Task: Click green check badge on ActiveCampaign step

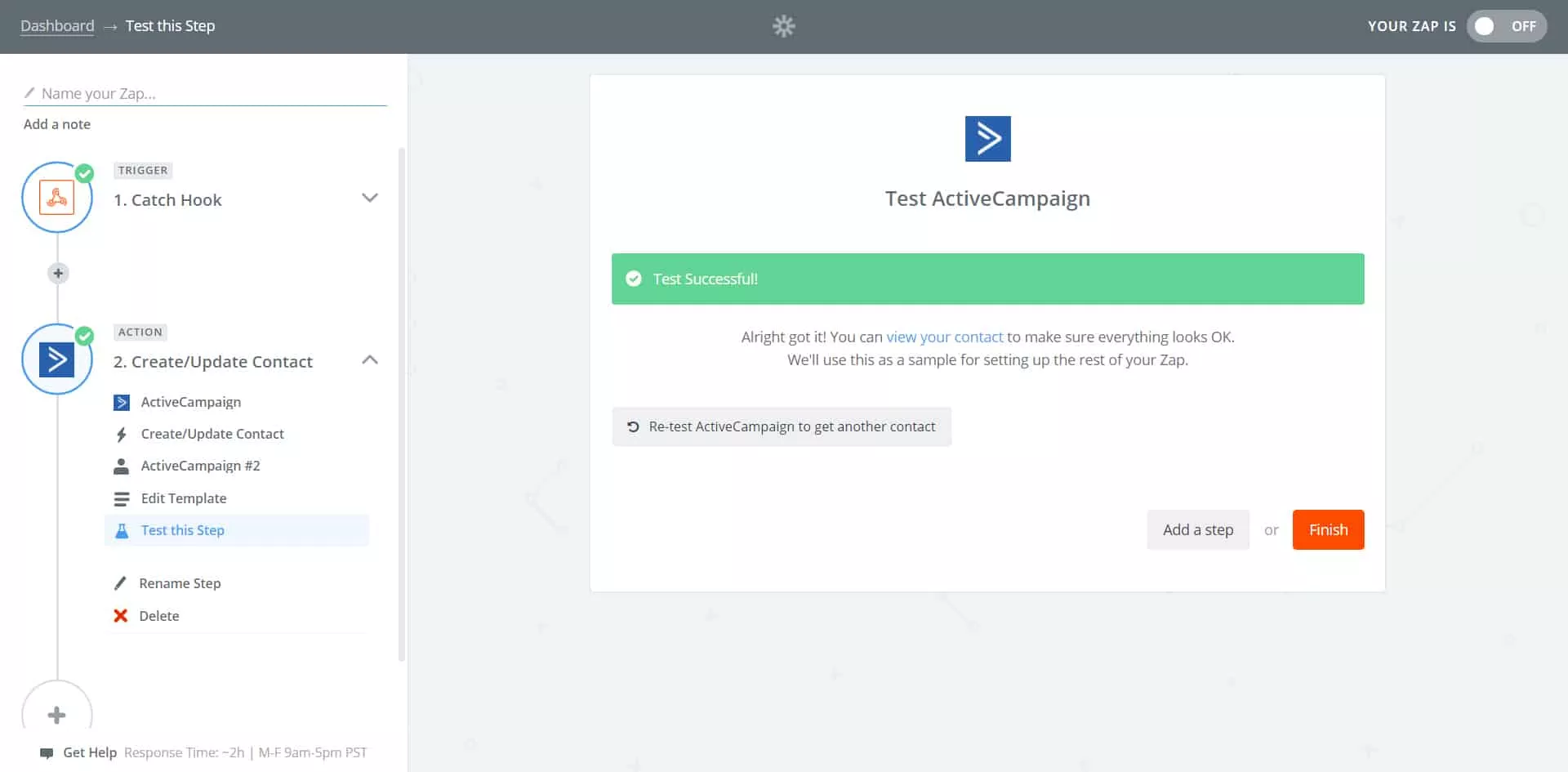Action: tap(84, 336)
